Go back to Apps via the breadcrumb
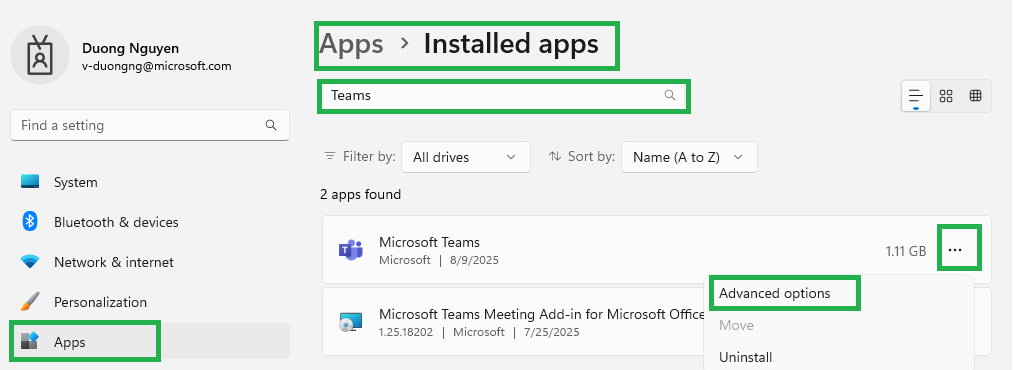 pos(352,44)
